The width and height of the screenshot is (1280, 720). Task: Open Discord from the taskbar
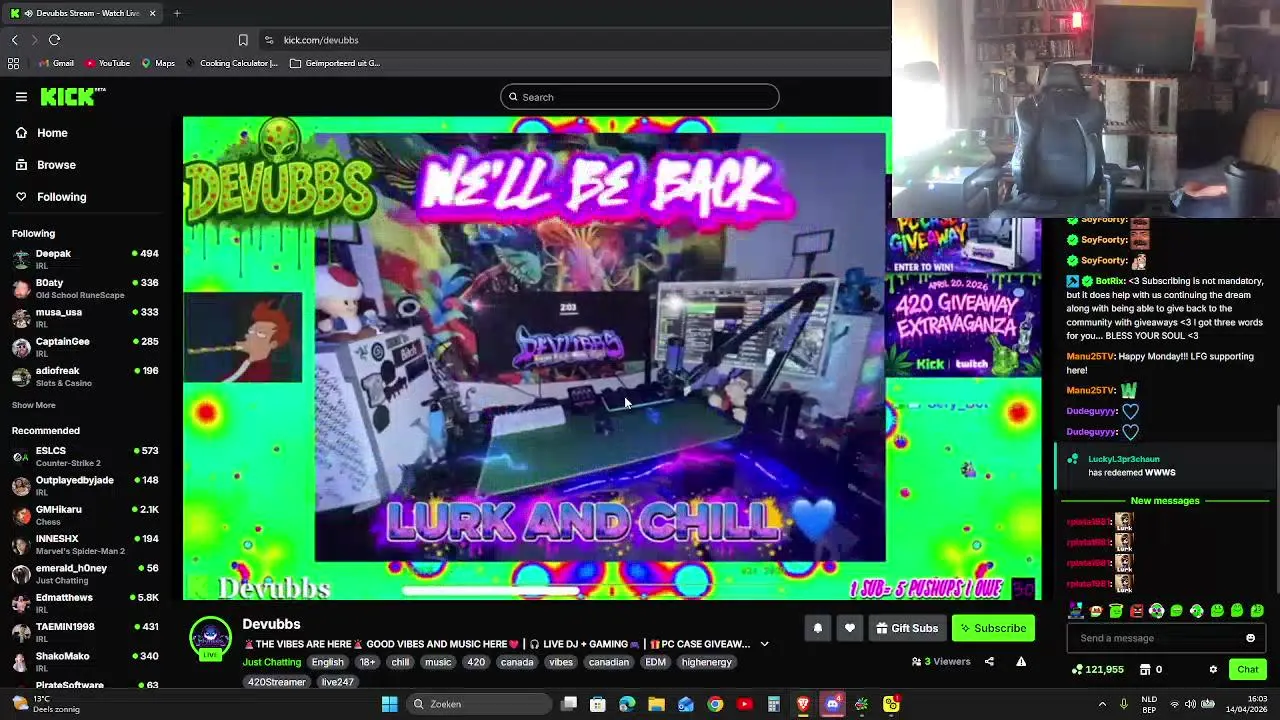coord(832,704)
